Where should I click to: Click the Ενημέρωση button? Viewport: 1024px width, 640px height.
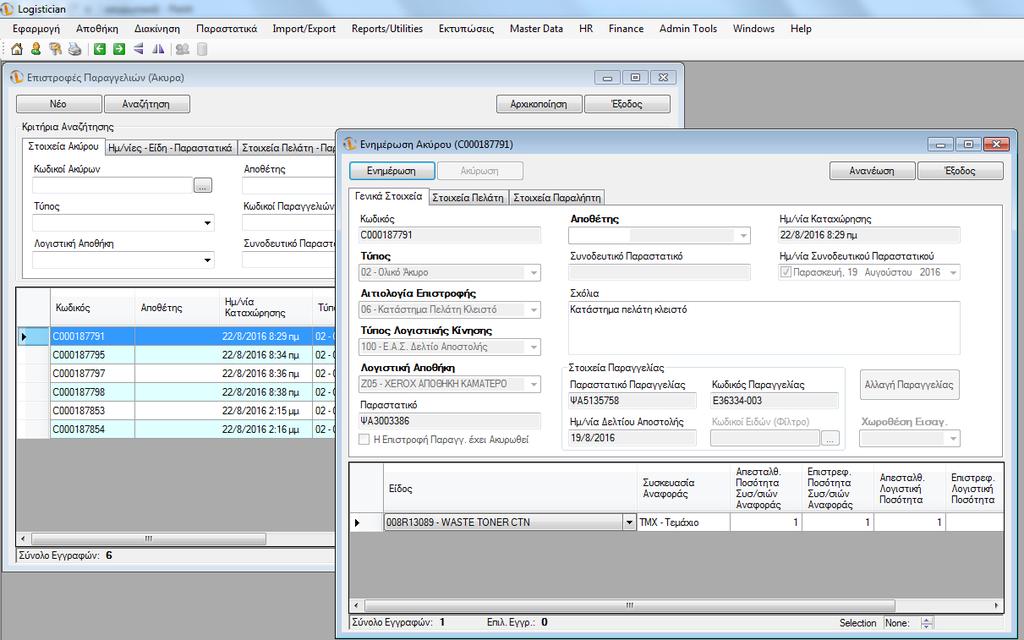point(392,170)
